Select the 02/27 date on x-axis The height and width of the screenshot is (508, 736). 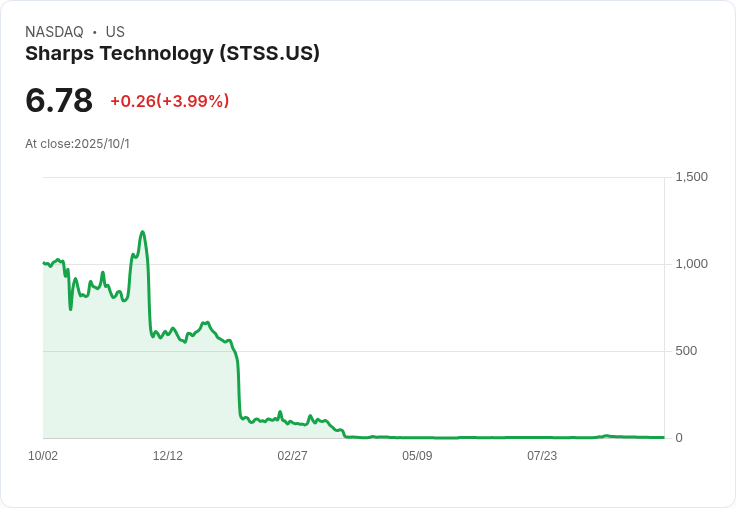point(292,456)
